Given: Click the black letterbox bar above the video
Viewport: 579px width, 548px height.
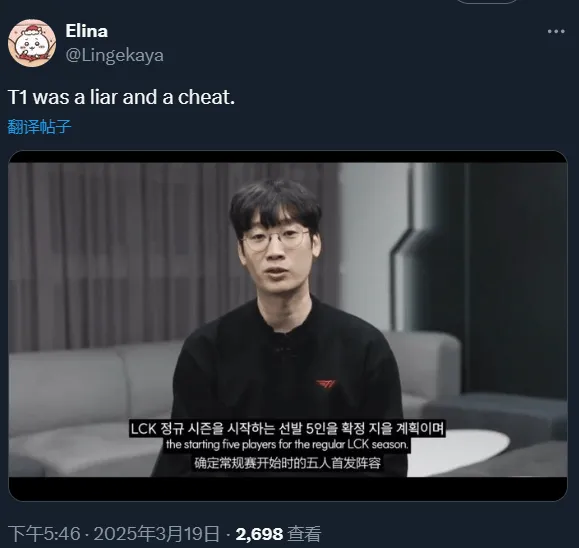Looking at the screenshot, I should click(x=288, y=157).
